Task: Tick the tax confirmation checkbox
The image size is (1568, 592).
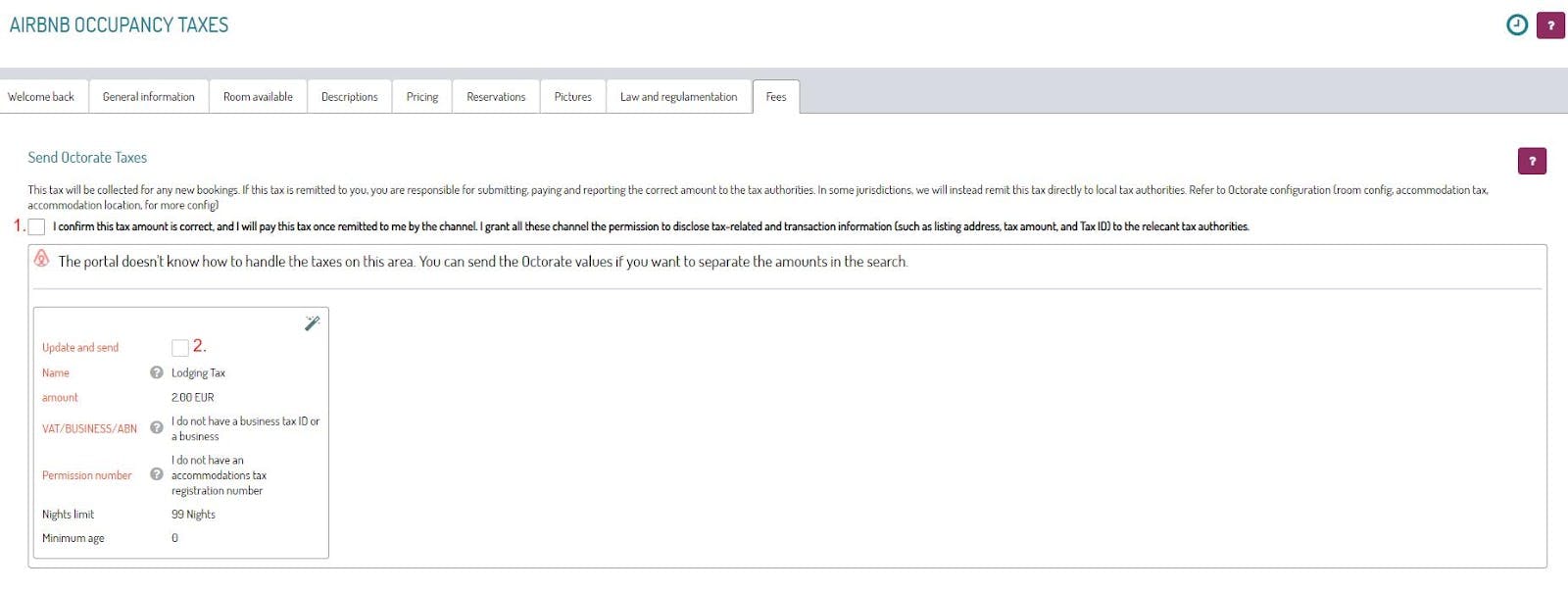Action: pyautogui.click(x=37, y=227)
